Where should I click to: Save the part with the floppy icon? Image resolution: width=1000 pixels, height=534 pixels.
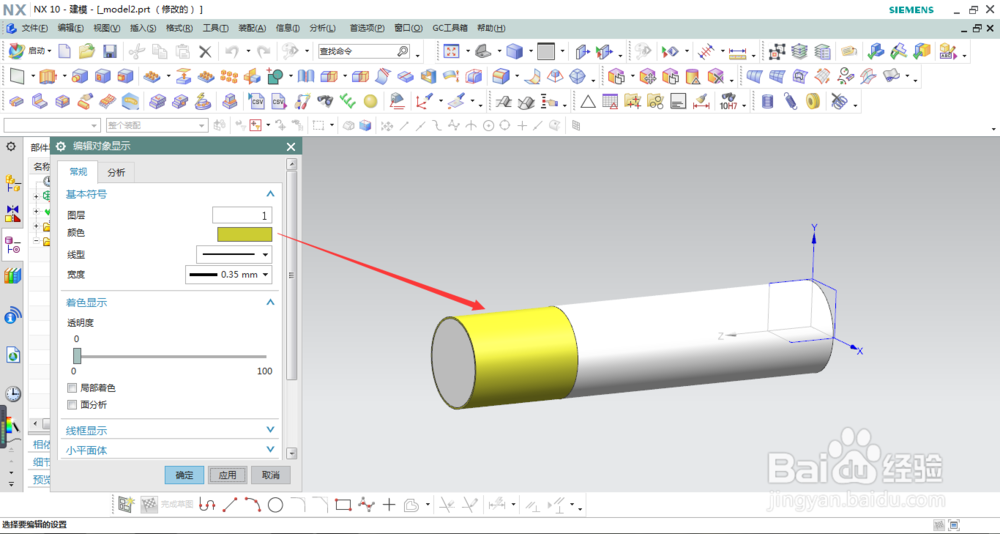point(110,51)
